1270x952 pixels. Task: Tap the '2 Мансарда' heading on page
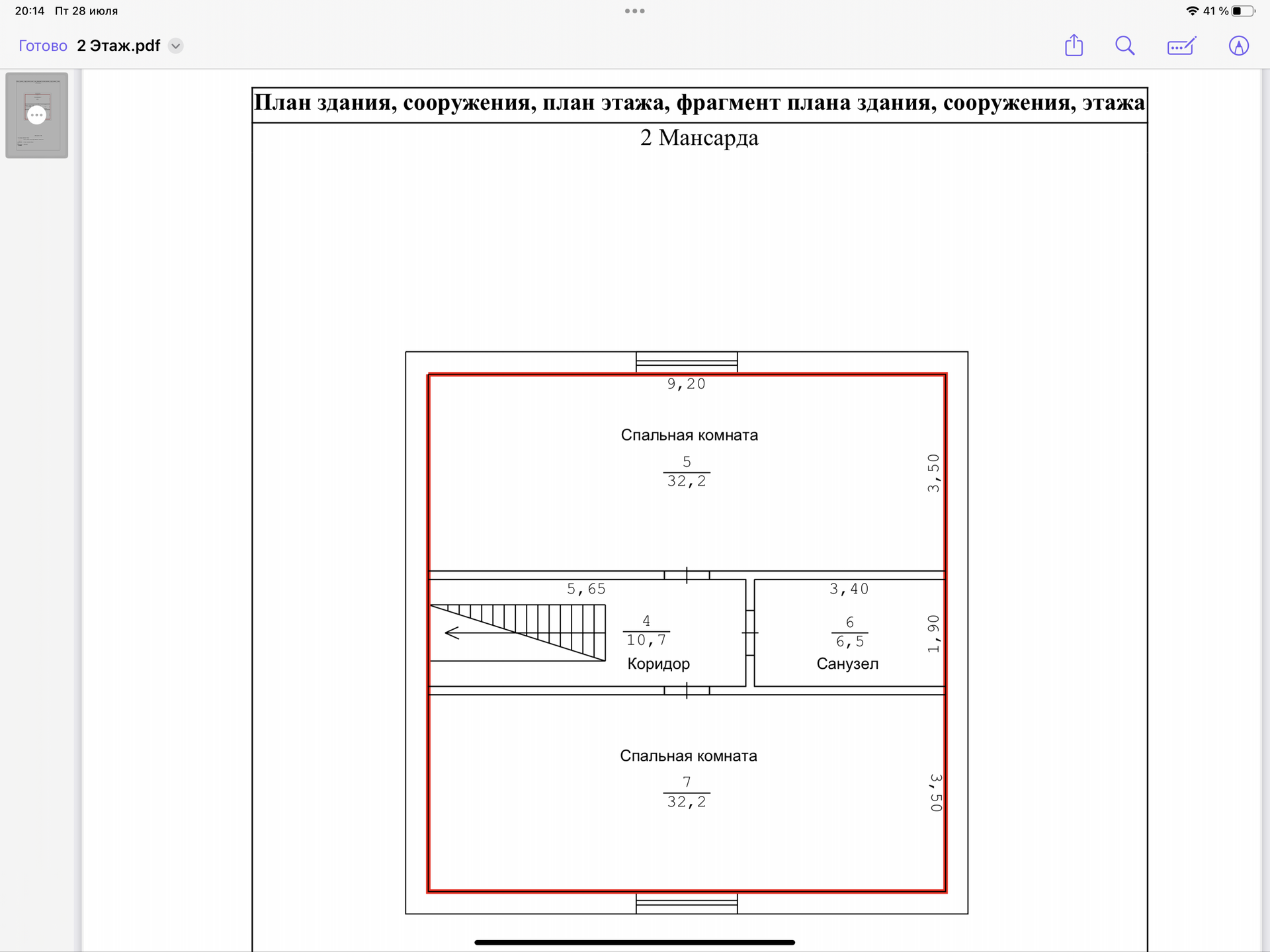(699, 138)
